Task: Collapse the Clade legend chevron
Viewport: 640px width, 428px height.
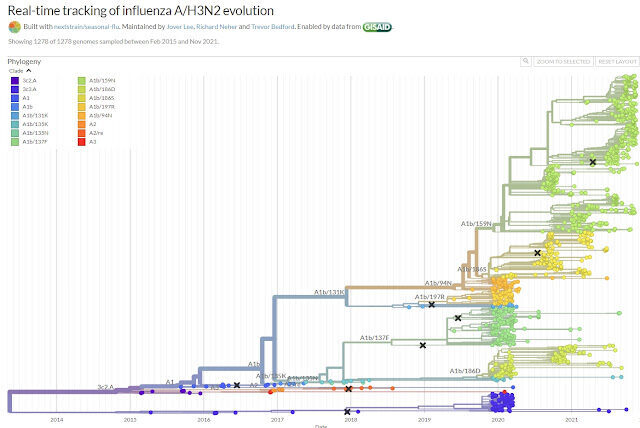Action: click(x=29, y=71)
